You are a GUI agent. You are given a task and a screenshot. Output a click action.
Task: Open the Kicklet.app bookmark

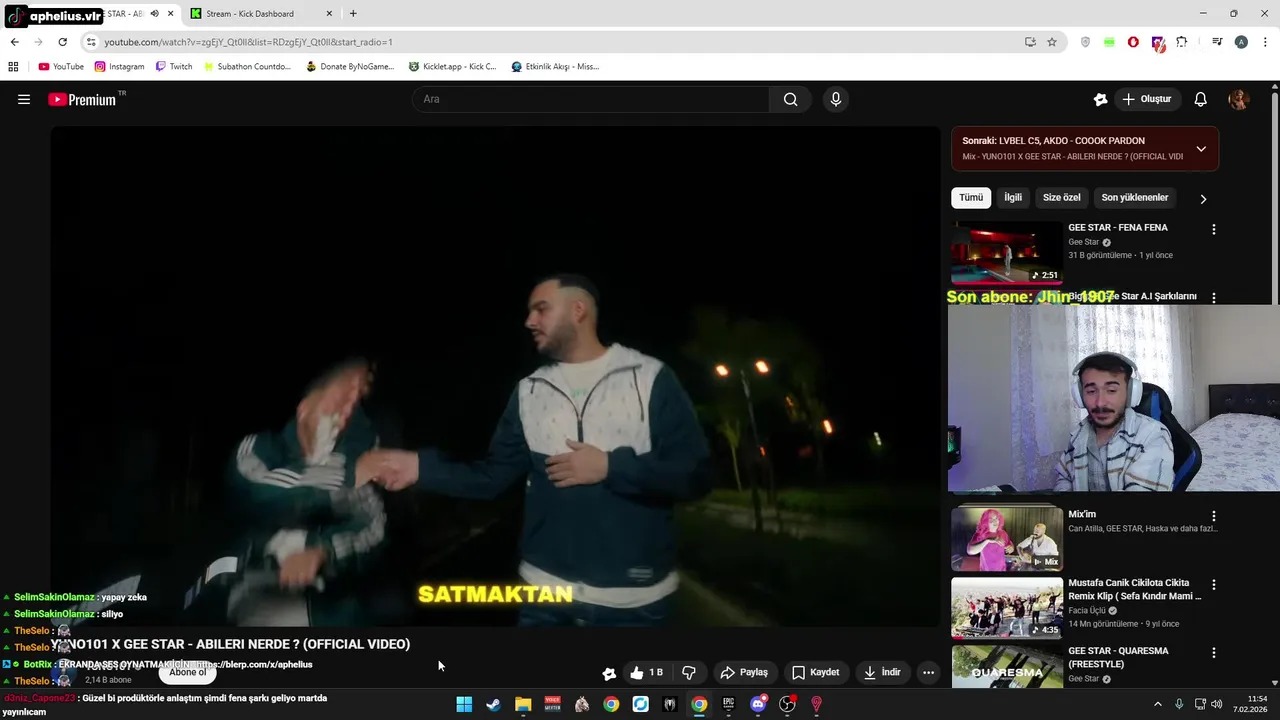(x=453, y=67)
